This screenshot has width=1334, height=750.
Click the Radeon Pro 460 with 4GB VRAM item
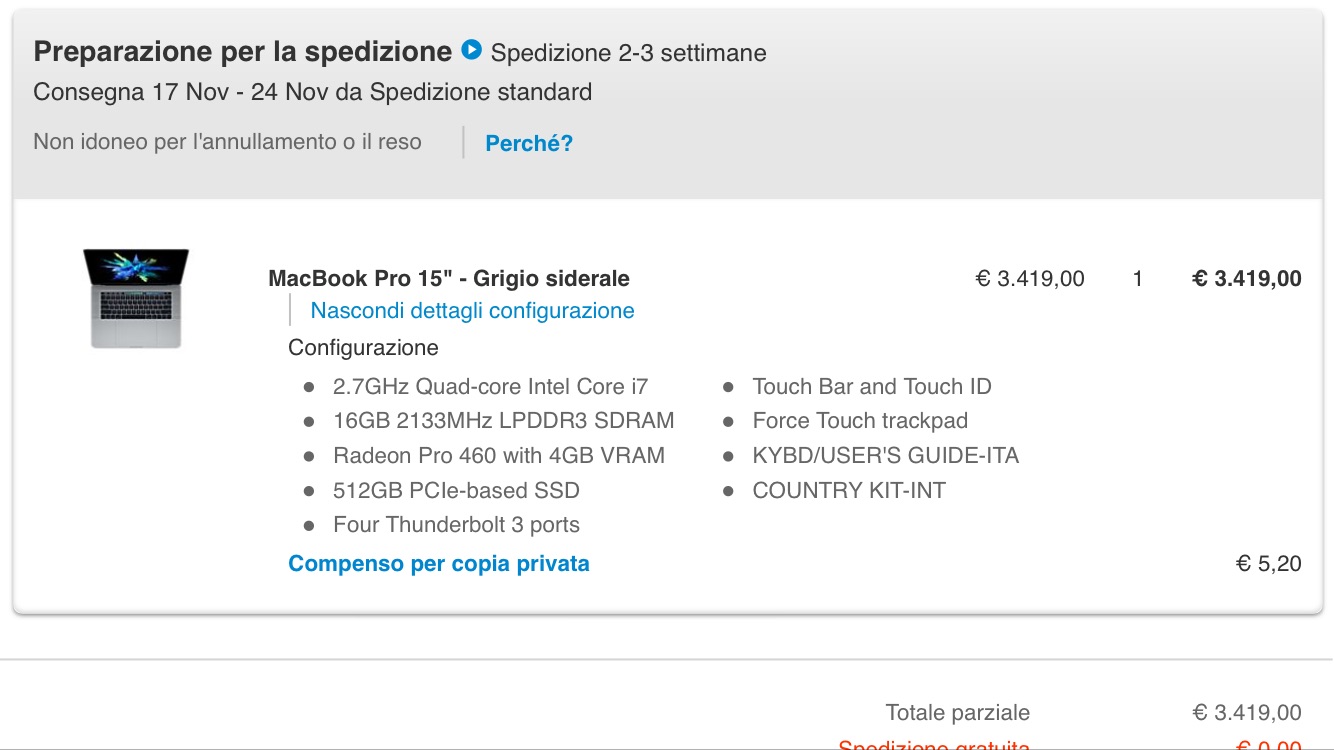pyautogui.click(x=499, y=456)
